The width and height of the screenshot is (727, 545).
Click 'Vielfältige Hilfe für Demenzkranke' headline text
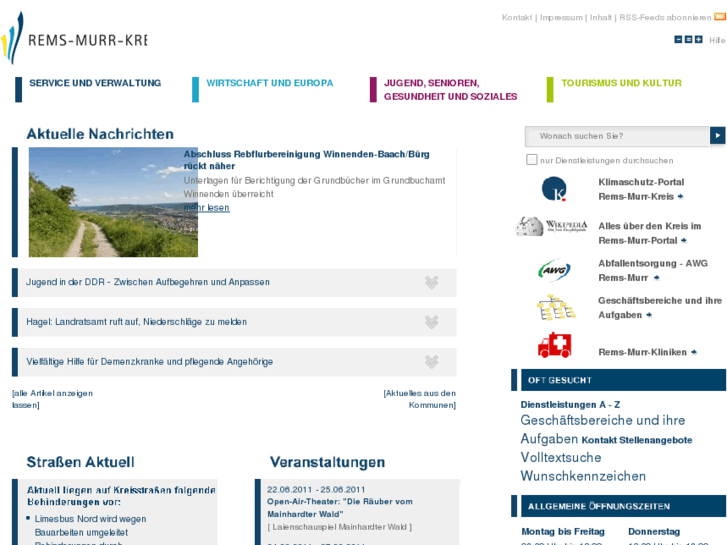[149, 362]
